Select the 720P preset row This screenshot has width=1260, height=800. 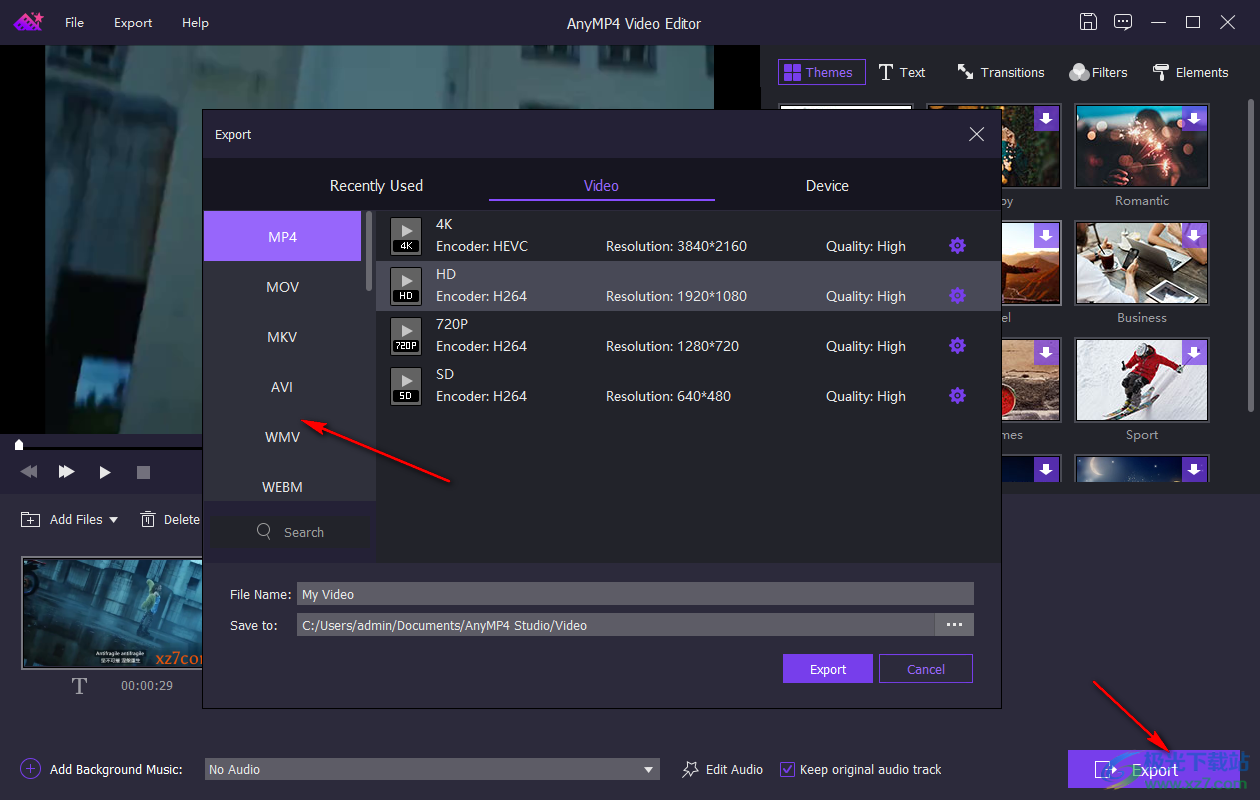[688, 336]
